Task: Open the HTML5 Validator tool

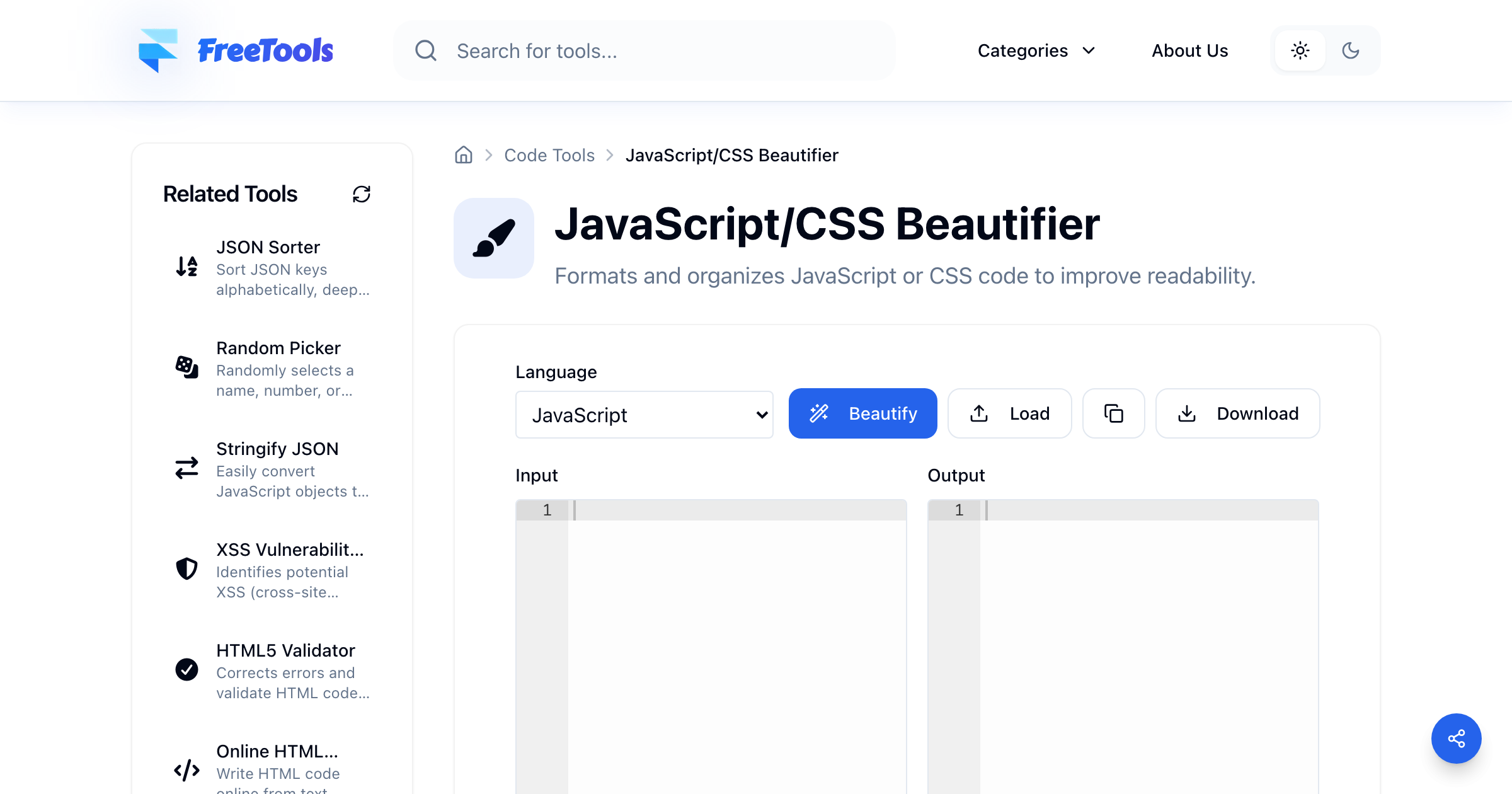Action: tap(273, 671)
